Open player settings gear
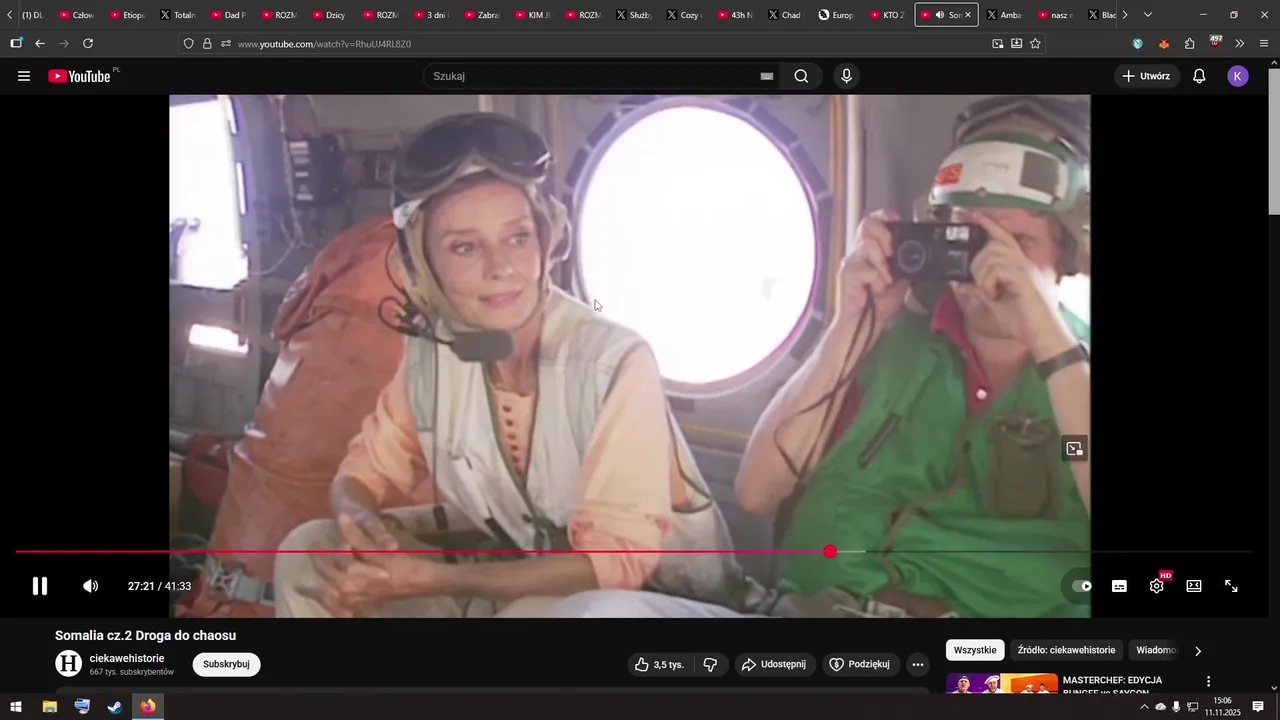This screenshot has height=720, width=1280. click(x=1157, y=586)
